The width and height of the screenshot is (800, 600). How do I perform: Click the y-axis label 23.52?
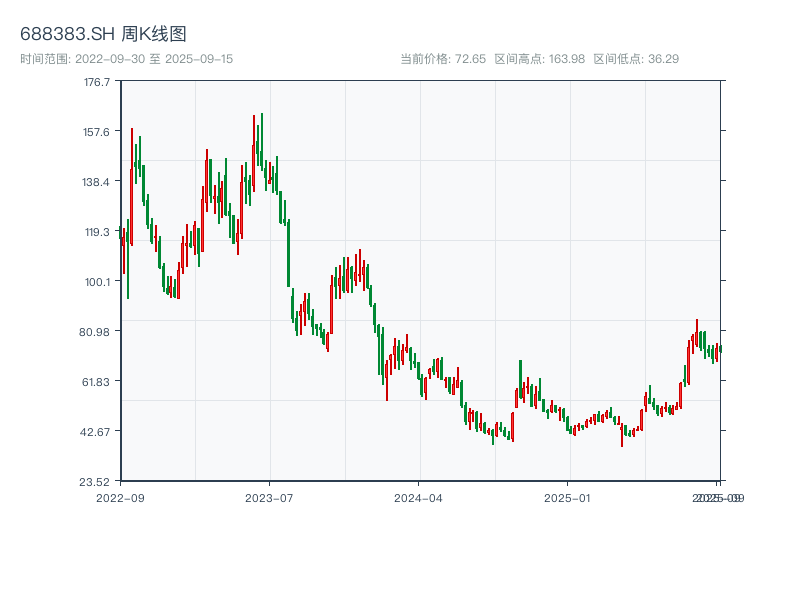pos(94,482)
